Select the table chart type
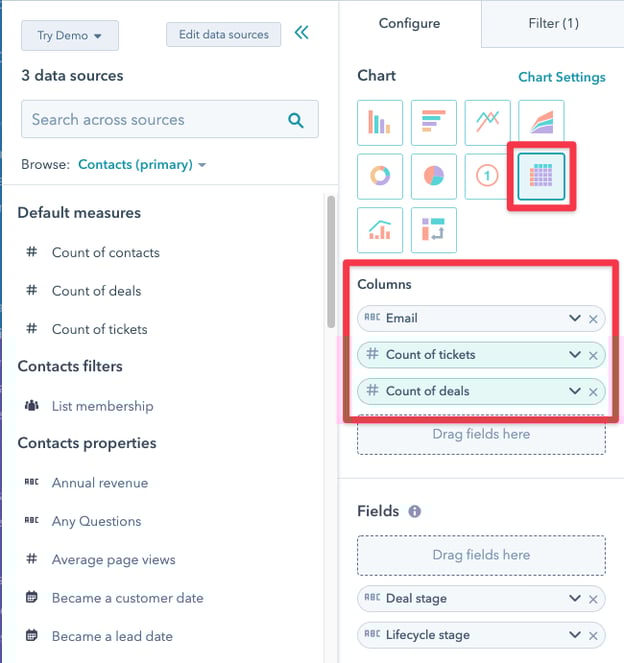The width and height of the screenshot is (624, 663). 541,176
